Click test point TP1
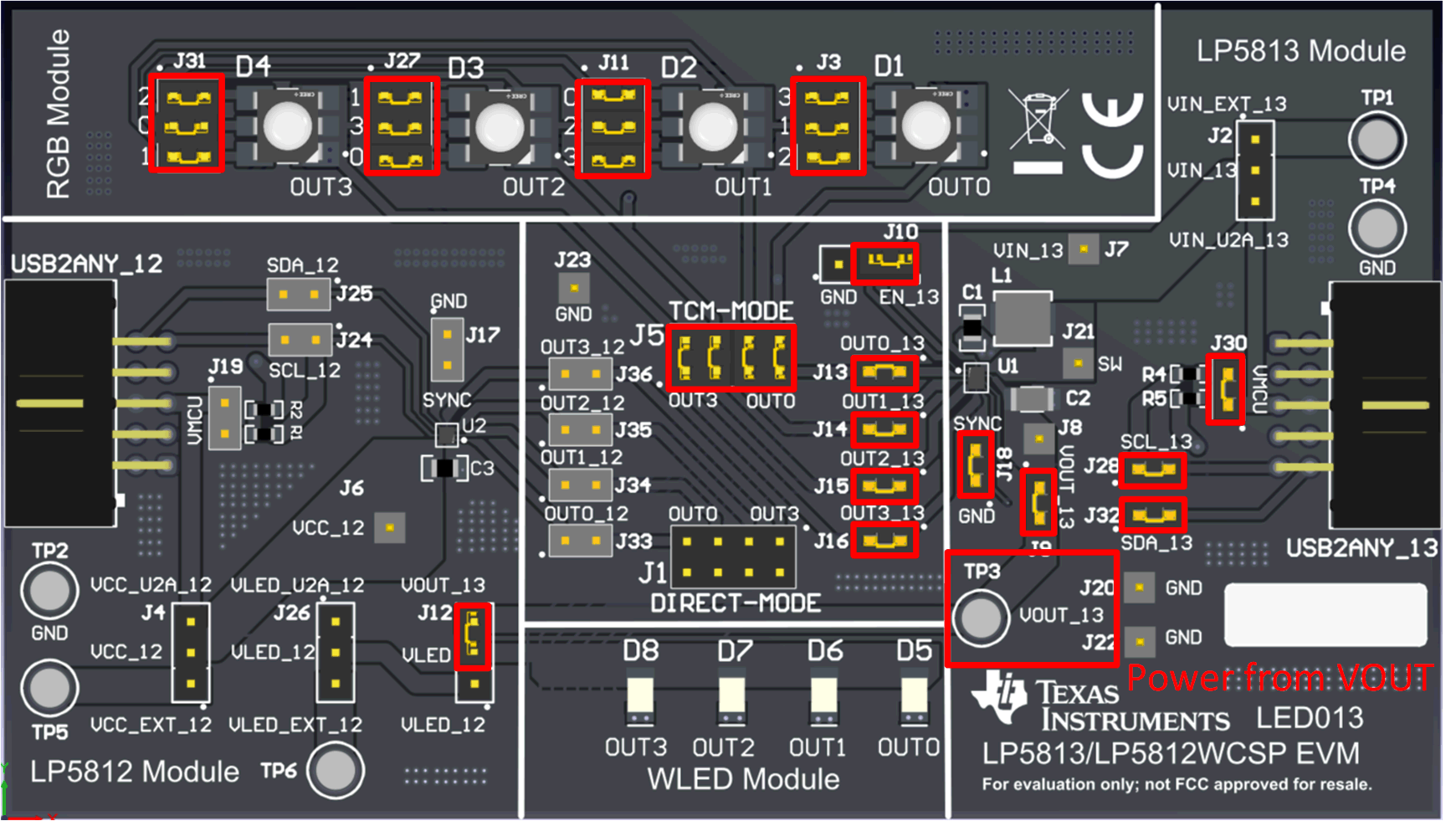 coord(1377,140)
